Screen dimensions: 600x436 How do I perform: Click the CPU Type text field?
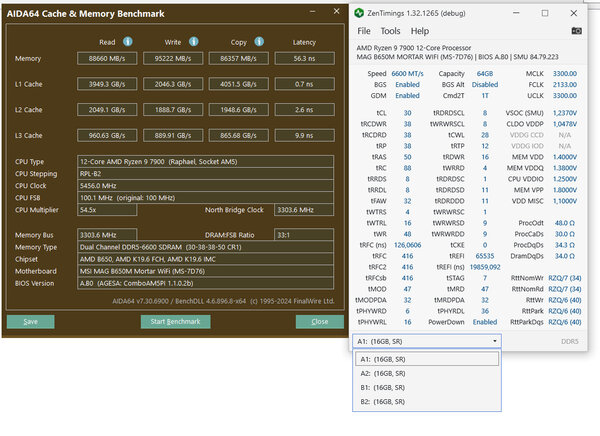(x=205, y=160)
